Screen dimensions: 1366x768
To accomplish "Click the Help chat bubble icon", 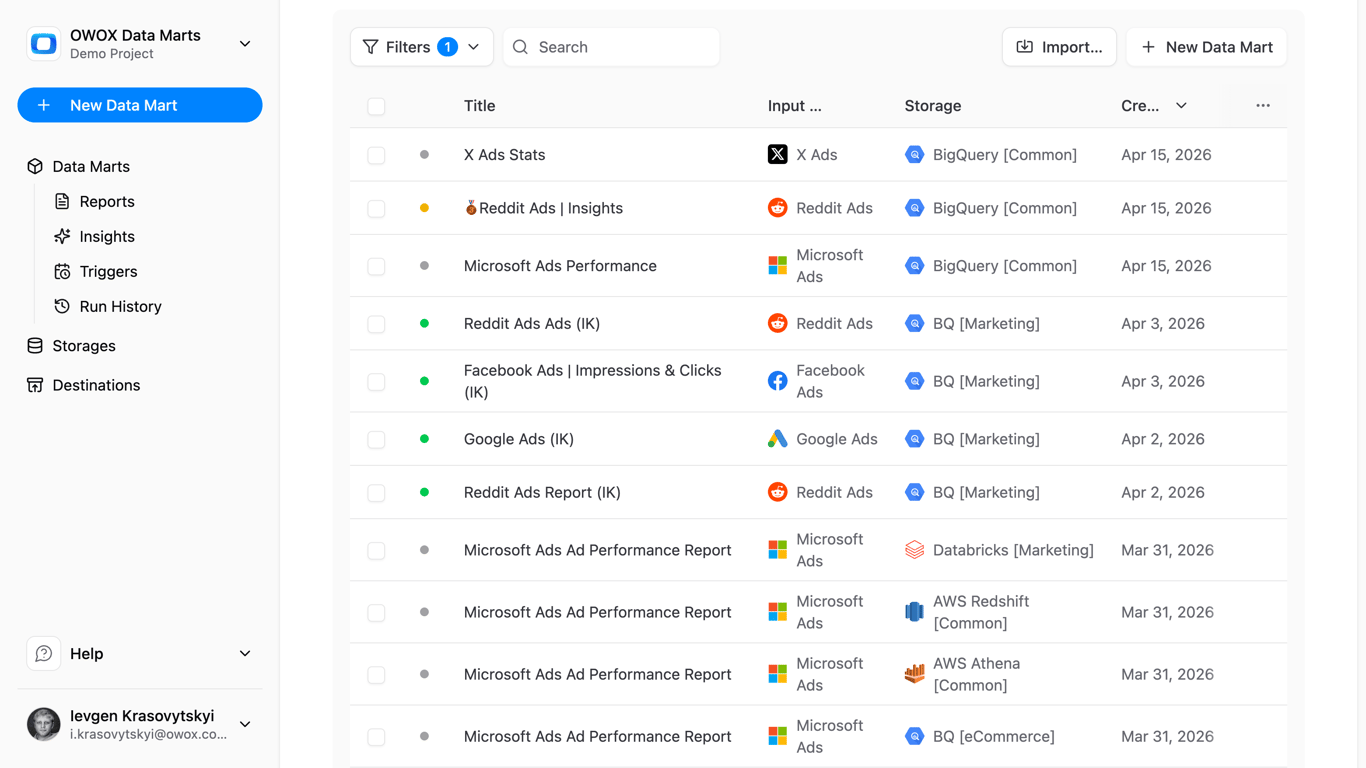I will click(44, 654).
